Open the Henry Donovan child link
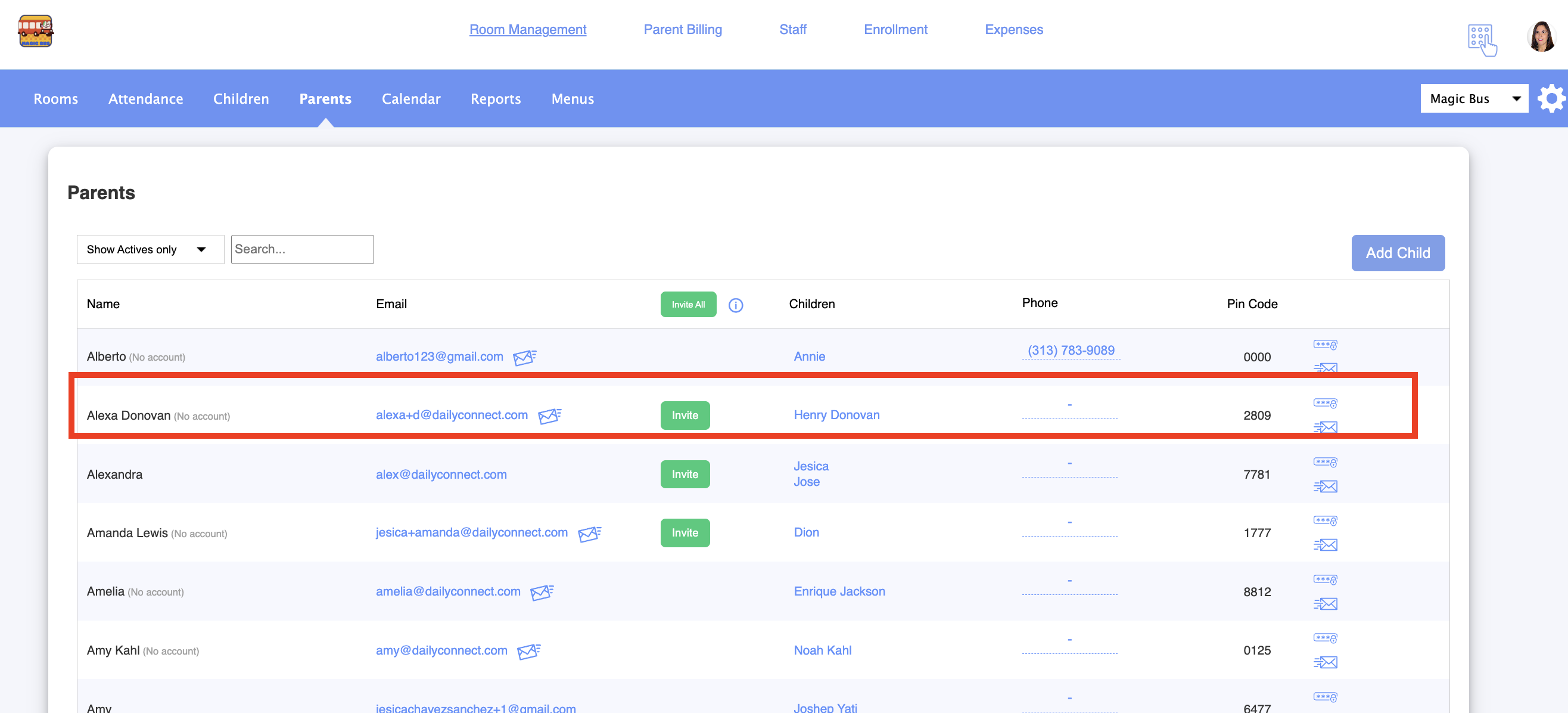This screenshot has width=1568, height=713. click(836, 415)
